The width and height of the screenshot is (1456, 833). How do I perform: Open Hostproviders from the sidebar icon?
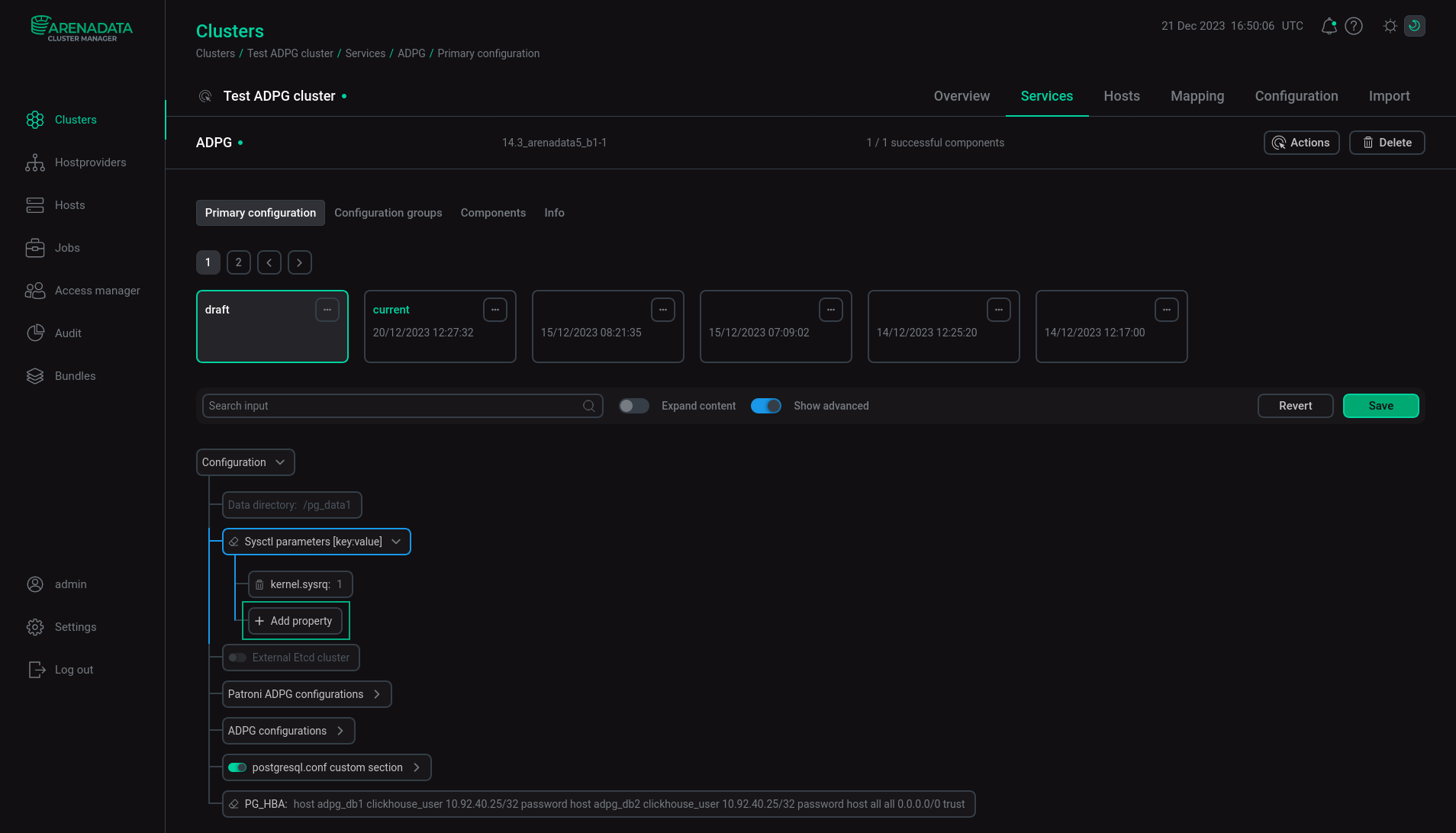point(35,162)
